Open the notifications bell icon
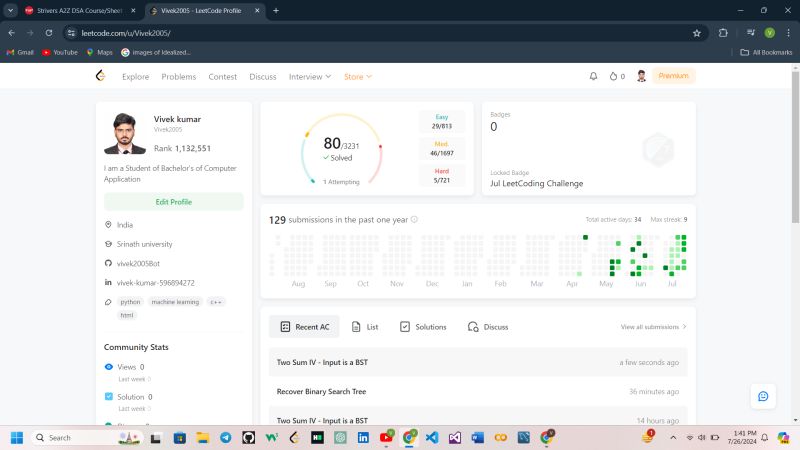Screen dimensions: 800x450 (x=593, y=76)
